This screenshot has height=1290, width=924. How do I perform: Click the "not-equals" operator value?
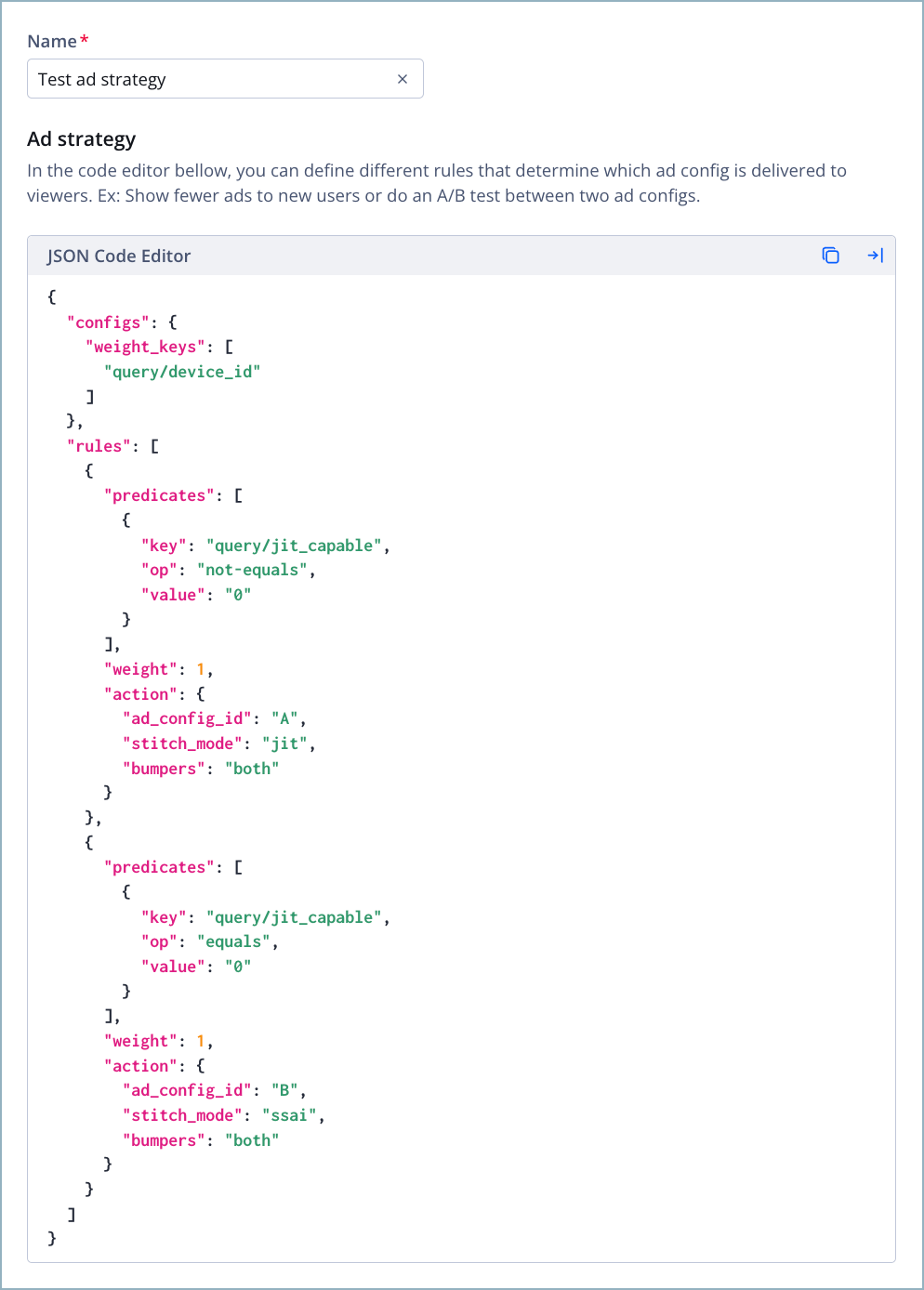252,571
